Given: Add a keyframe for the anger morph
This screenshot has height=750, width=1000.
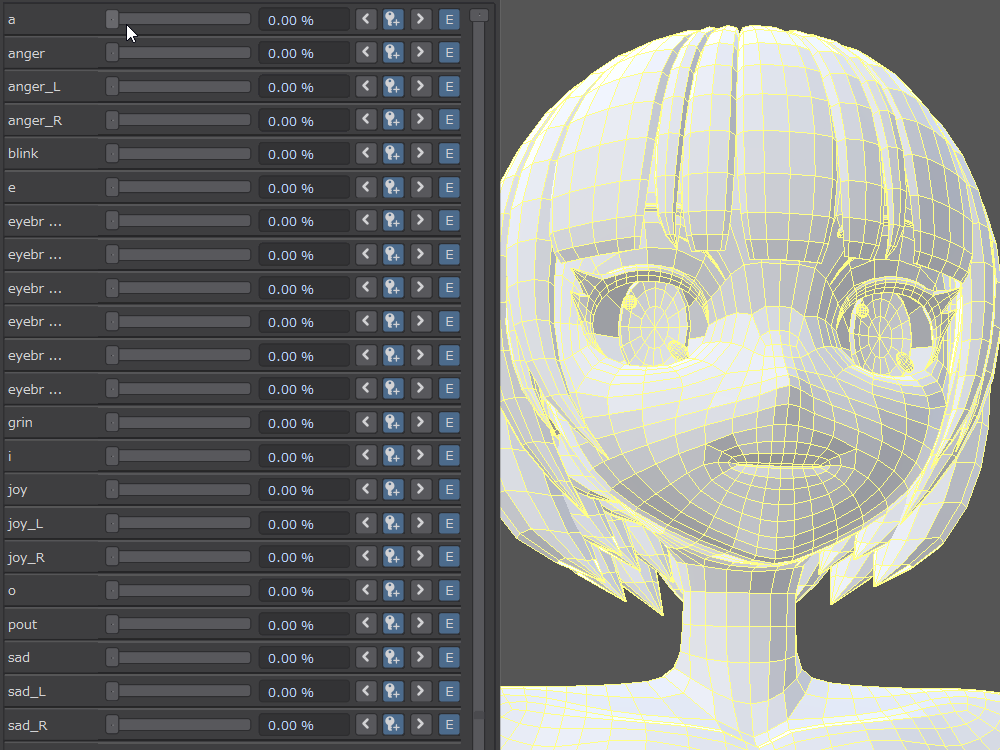Looking at the screenshot, I should (x=393, y=53).
